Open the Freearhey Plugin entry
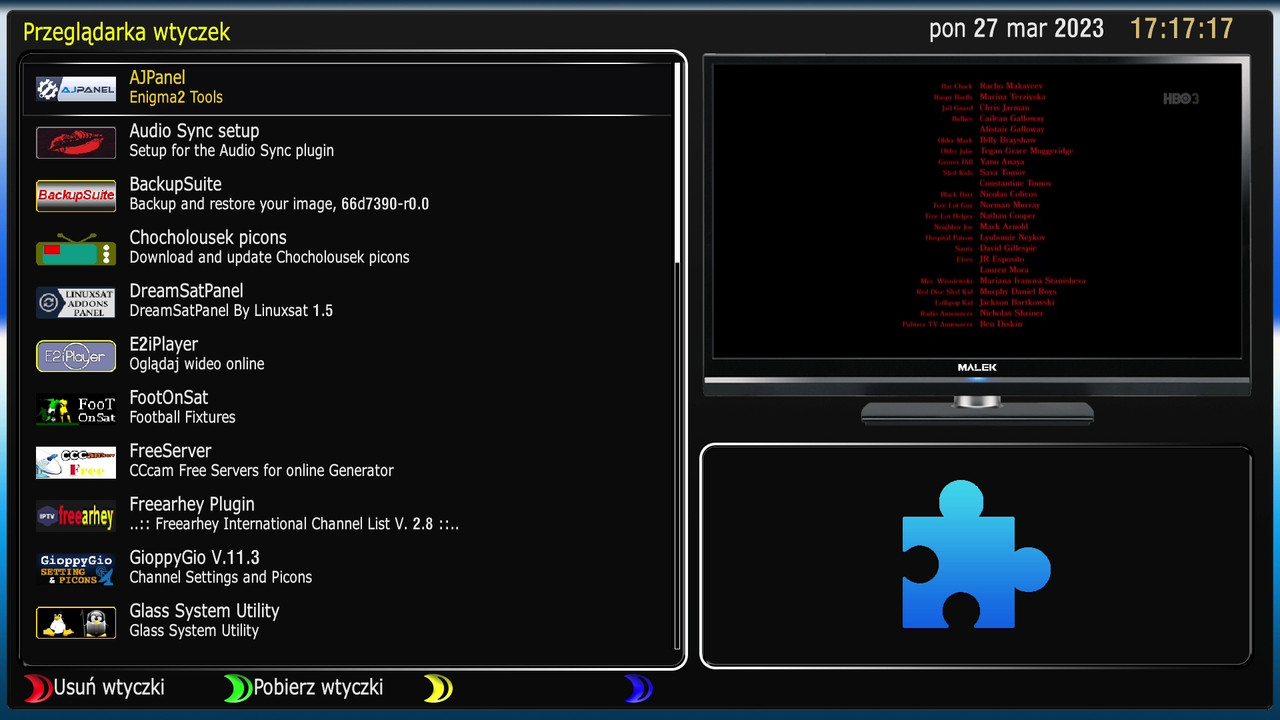 pyautogui.click(x=348, y=515)
